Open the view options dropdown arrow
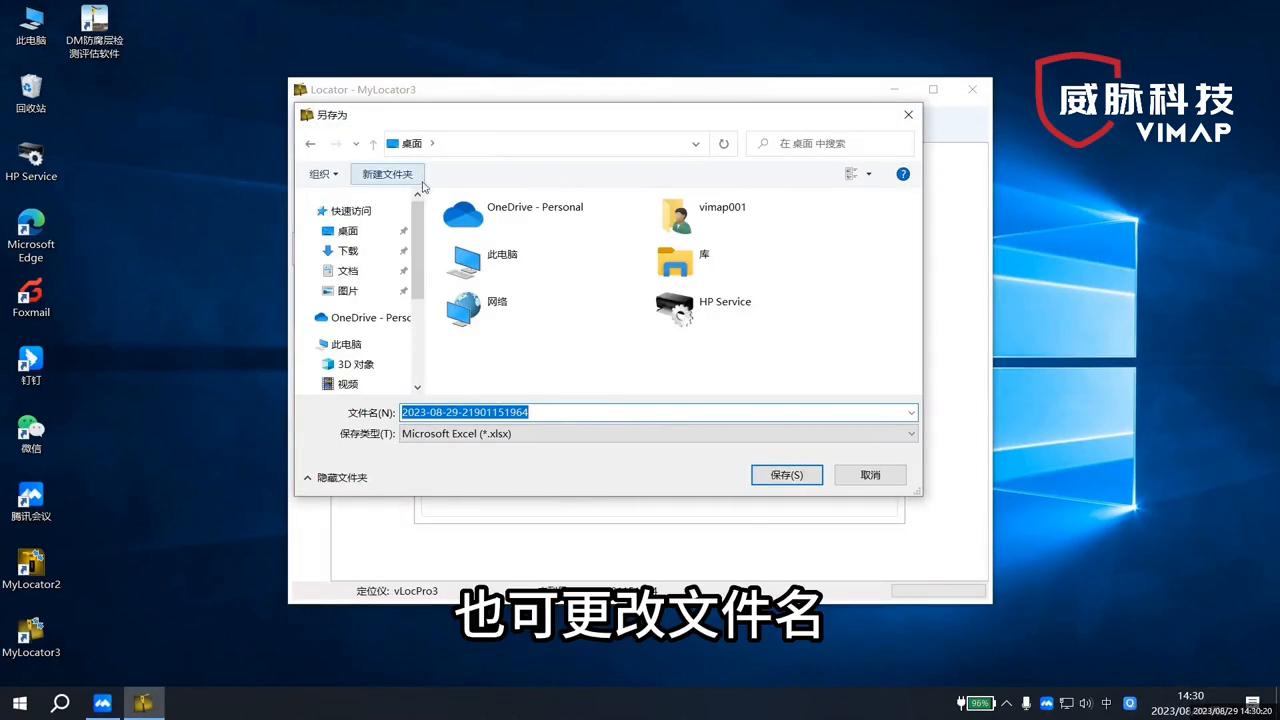This screenshot has height=720, width=1280. [x=868, y=174]
